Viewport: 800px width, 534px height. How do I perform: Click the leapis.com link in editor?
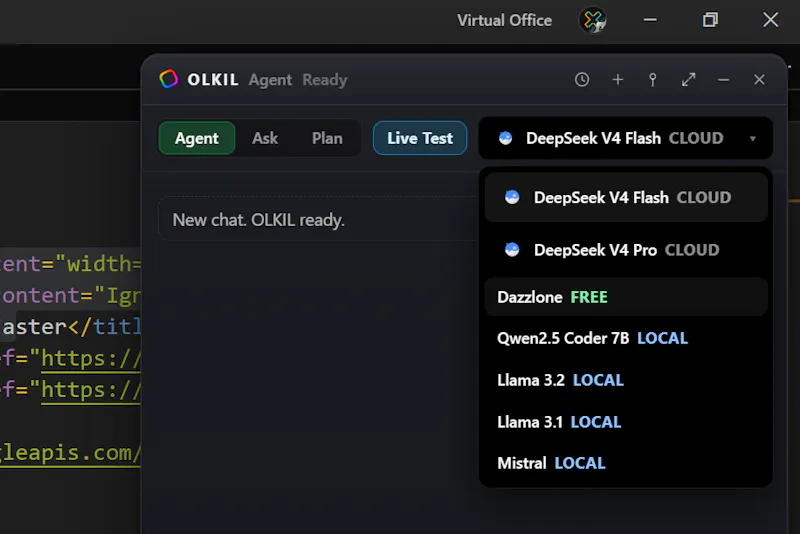pyautogui.click(x=70, y=453)
